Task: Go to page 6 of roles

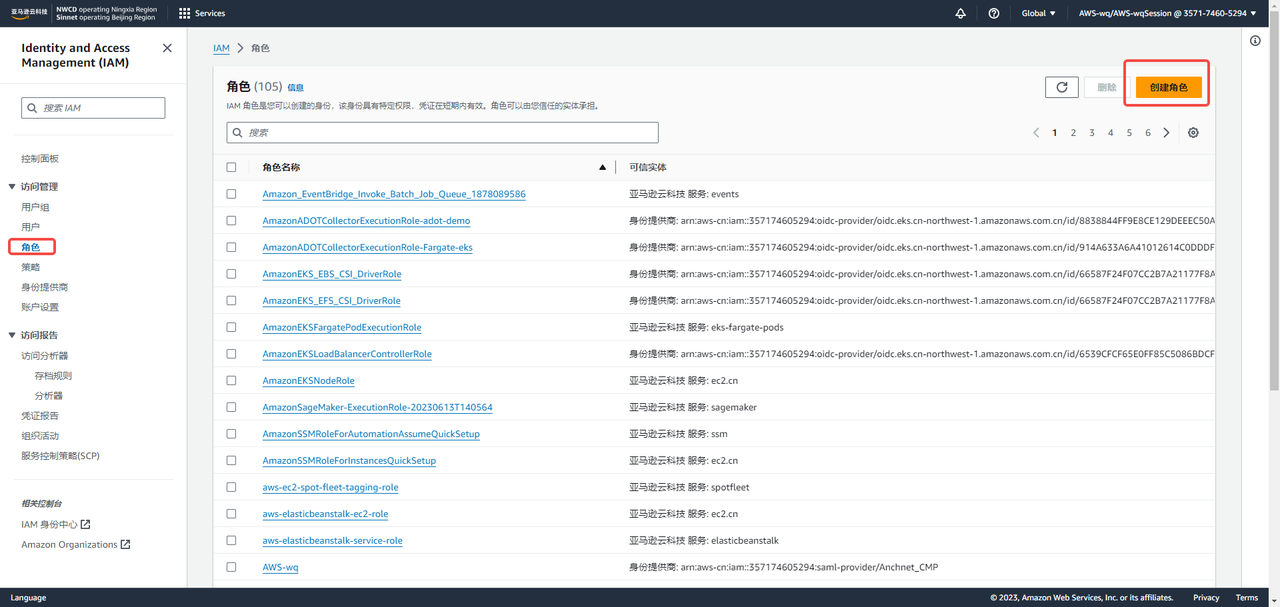Action: [x=1148, y=132]
